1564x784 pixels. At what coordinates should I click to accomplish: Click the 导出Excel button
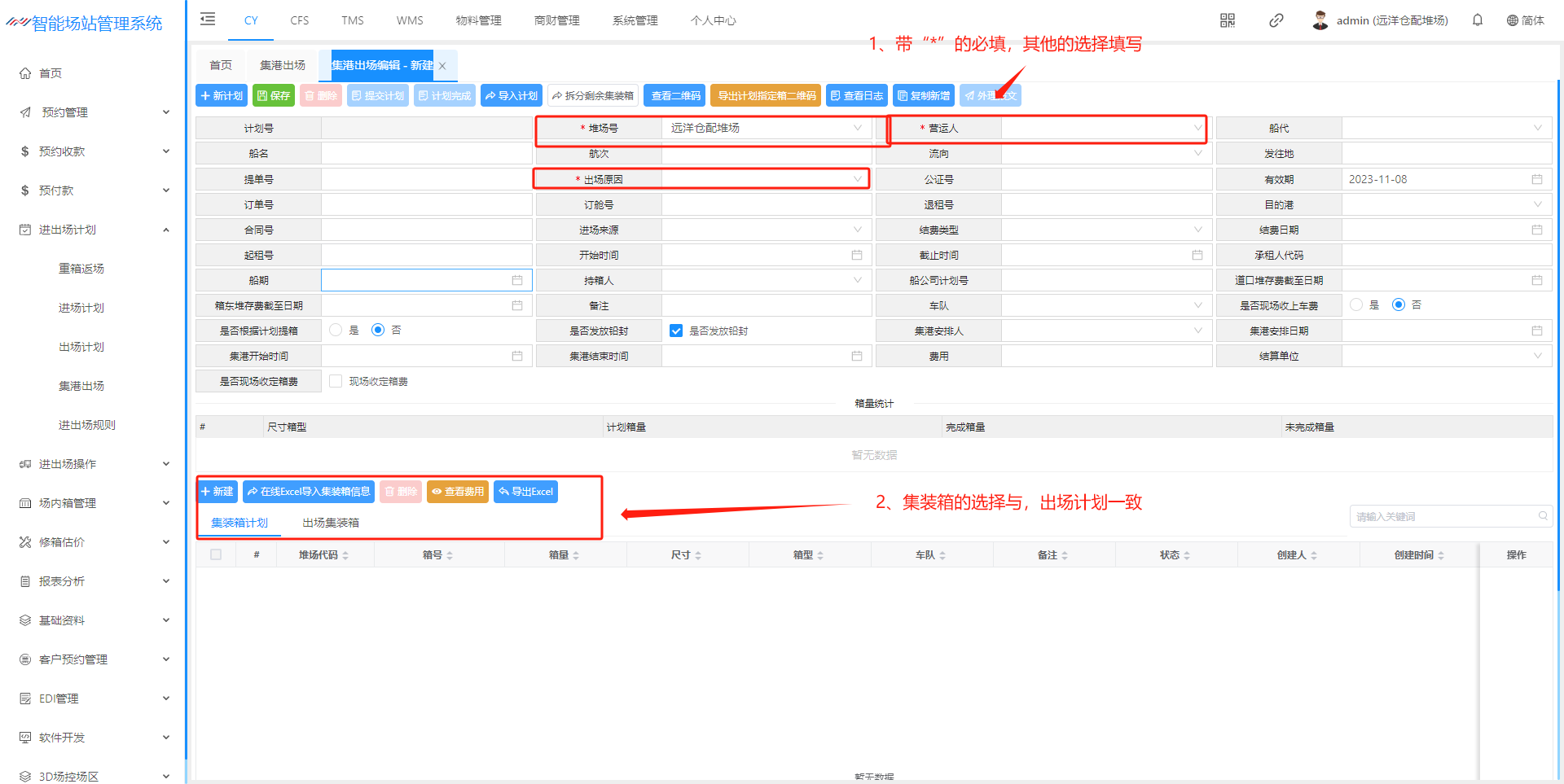[x=525, y=492]
